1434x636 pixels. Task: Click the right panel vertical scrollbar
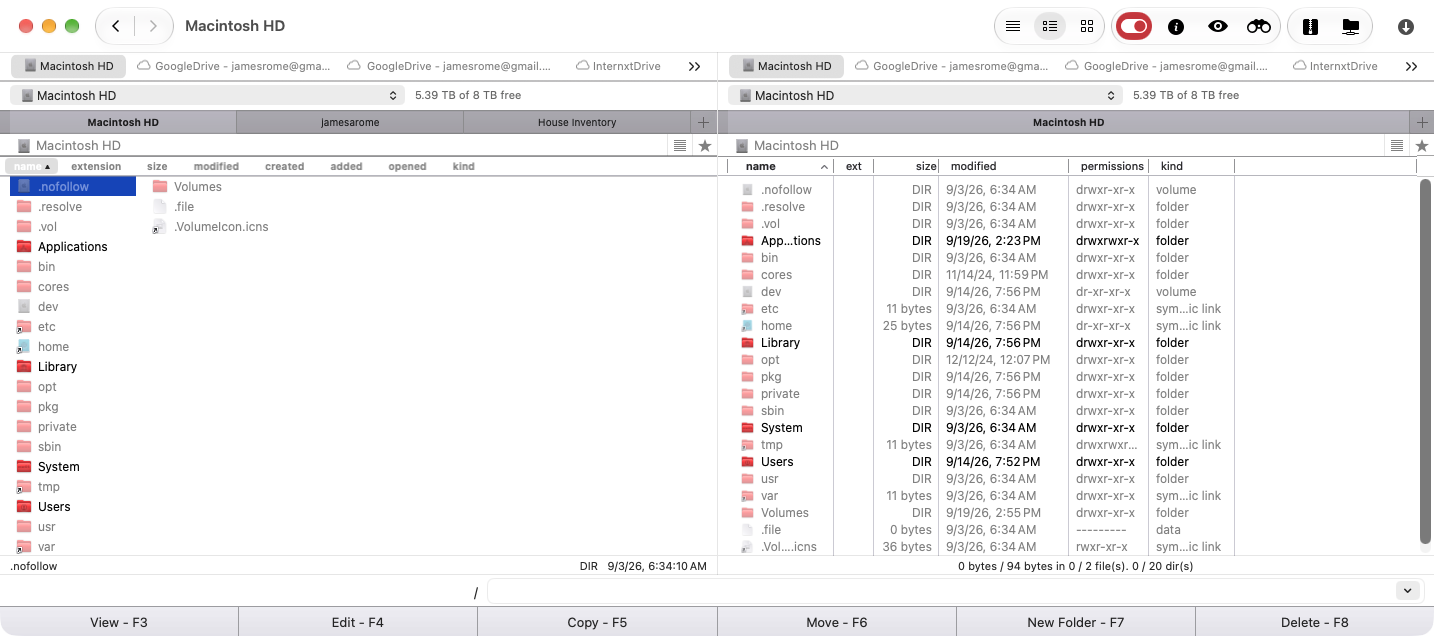click(x=1425, y=363)
